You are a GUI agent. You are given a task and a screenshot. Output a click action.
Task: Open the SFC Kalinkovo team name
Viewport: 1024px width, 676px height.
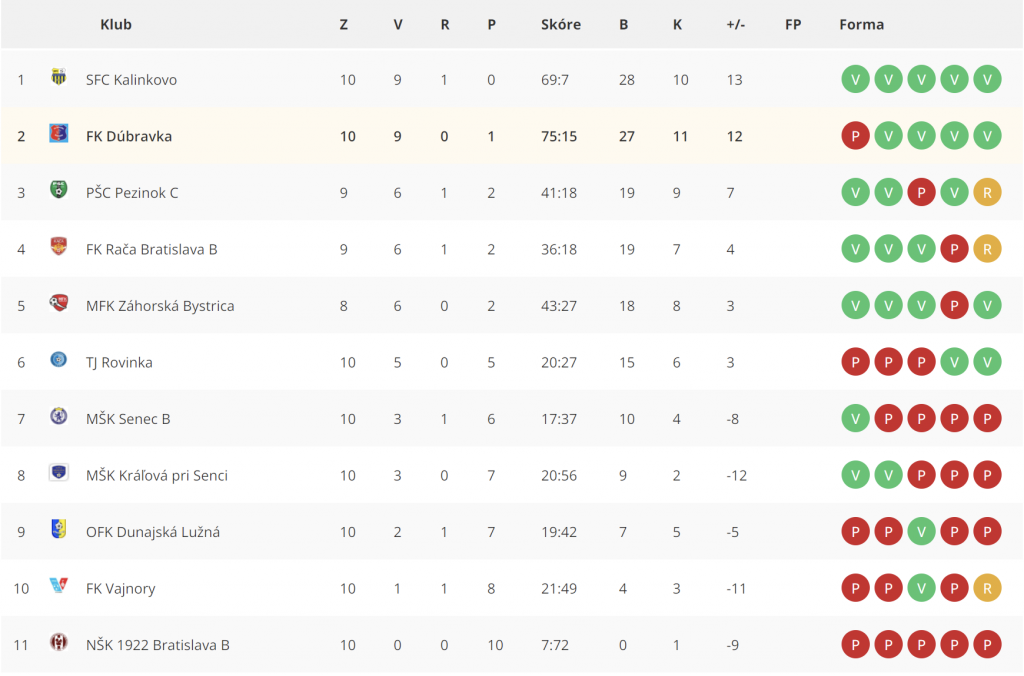click(131, 80)
